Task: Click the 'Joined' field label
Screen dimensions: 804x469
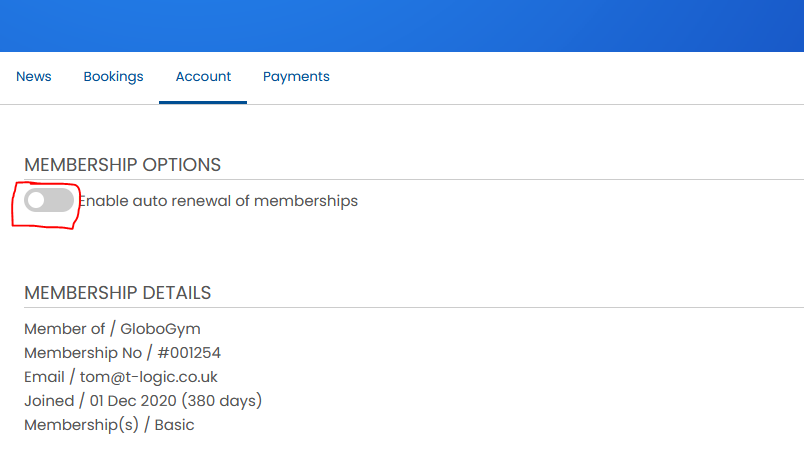Action: pyautogui.click(x=49, y=401)
